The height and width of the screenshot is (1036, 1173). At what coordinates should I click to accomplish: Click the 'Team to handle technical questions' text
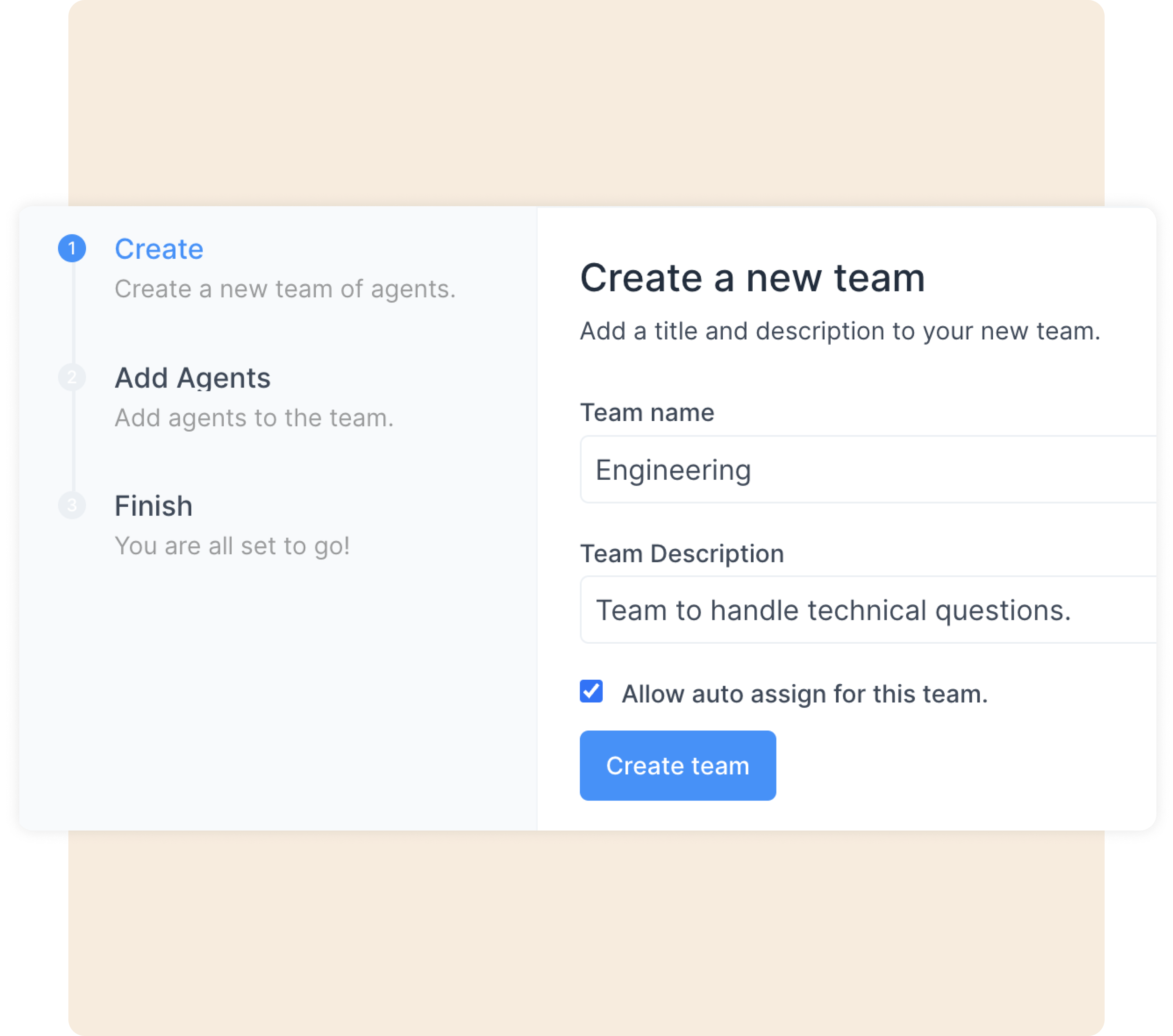[833, 610]
